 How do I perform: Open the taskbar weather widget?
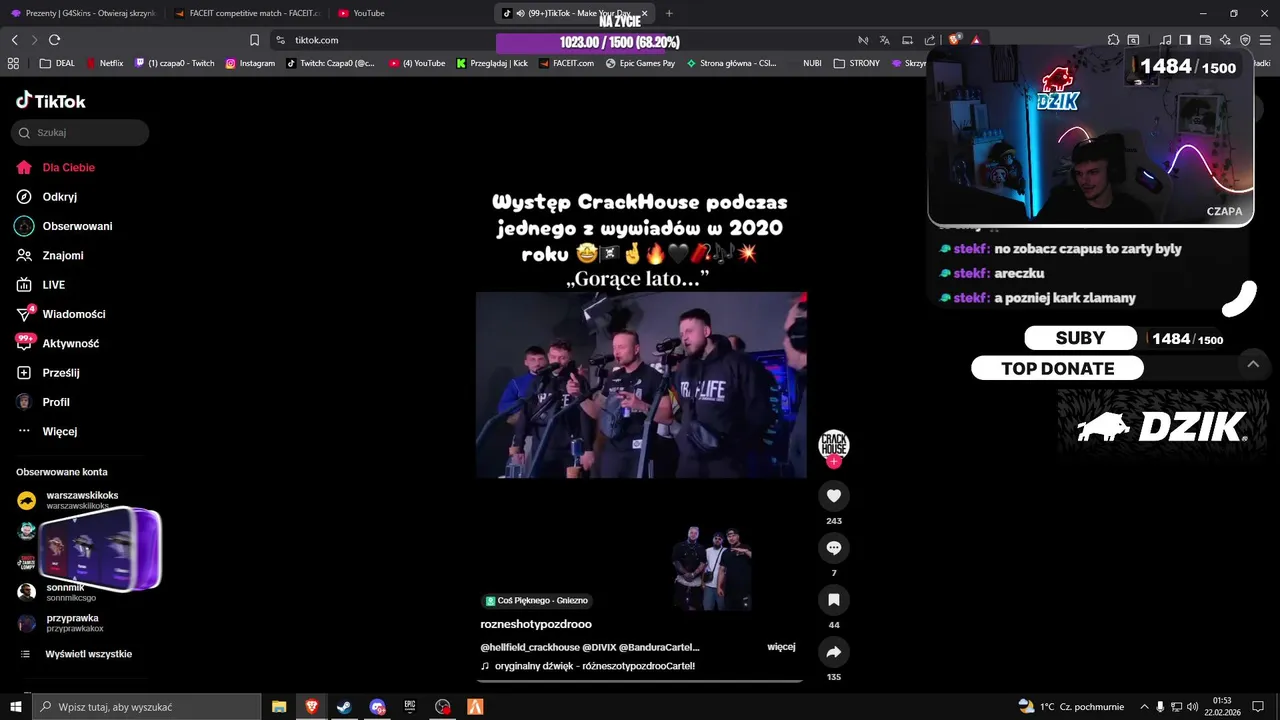1070,707
